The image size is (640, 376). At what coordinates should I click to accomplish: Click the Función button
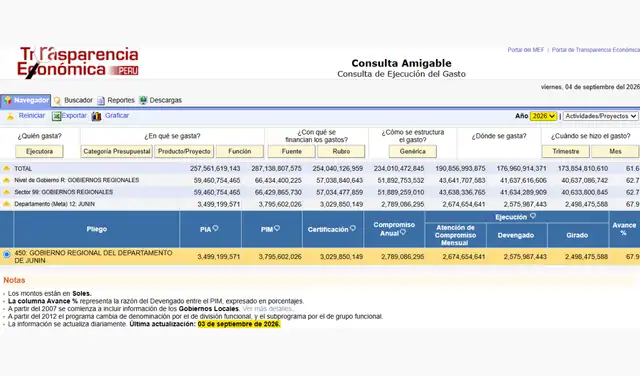240,151
